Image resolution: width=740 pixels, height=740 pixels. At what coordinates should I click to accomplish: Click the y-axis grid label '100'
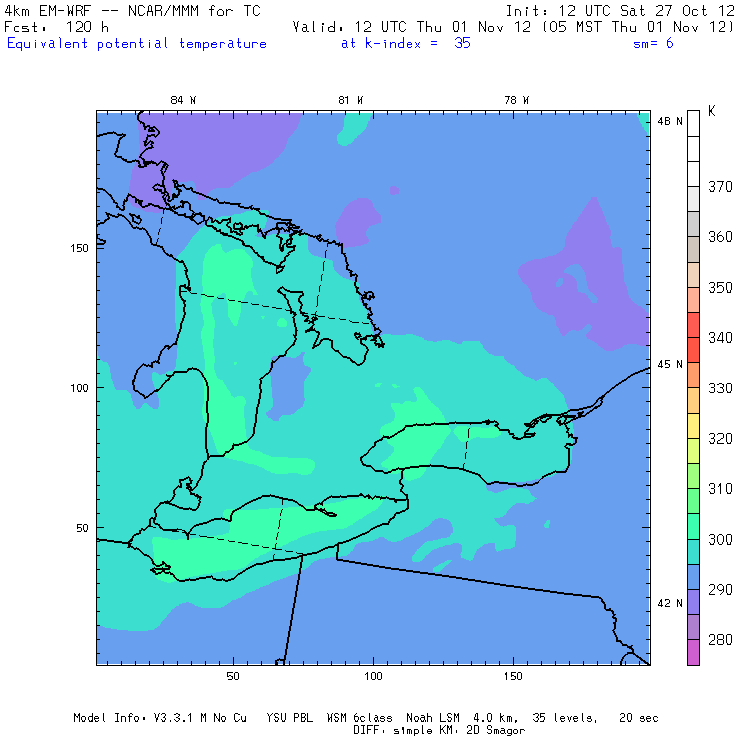click(79, 388)
